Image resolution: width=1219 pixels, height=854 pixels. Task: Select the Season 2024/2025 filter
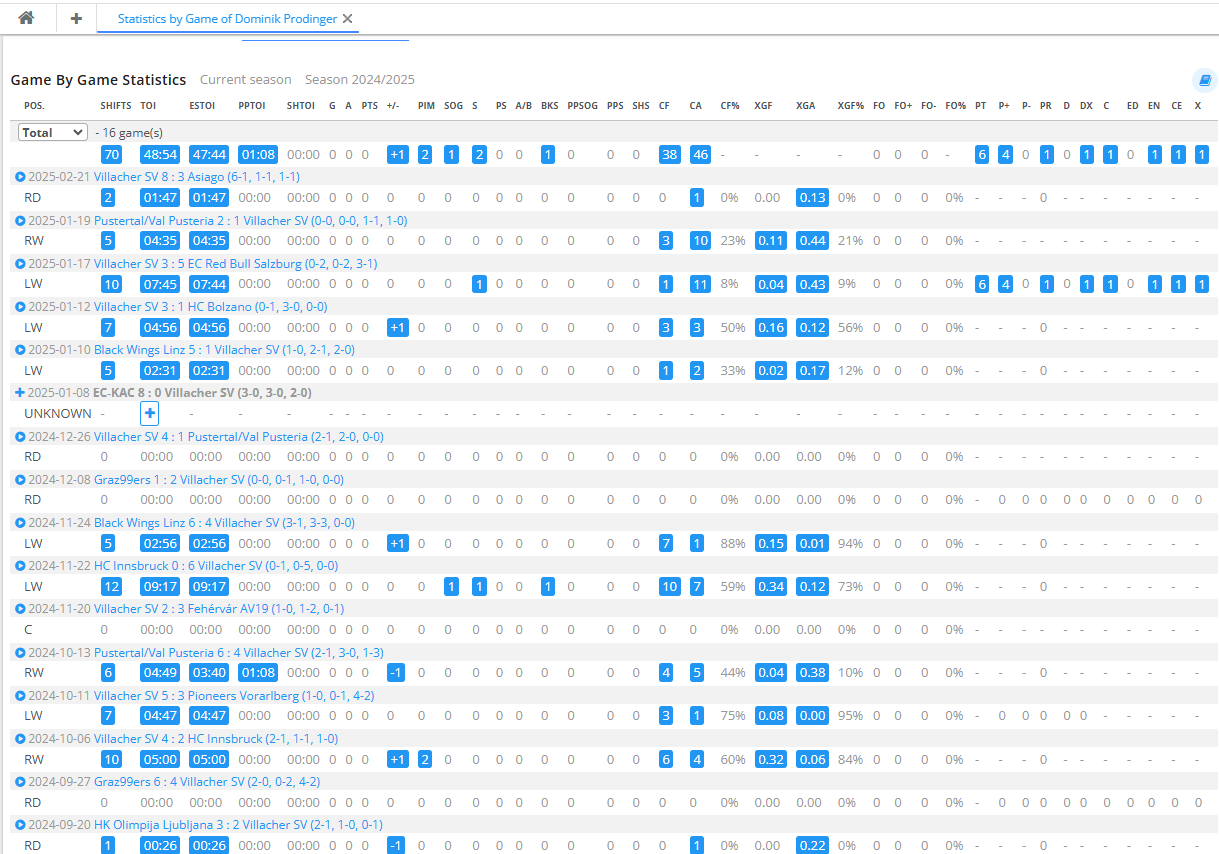tap(360, 80)
